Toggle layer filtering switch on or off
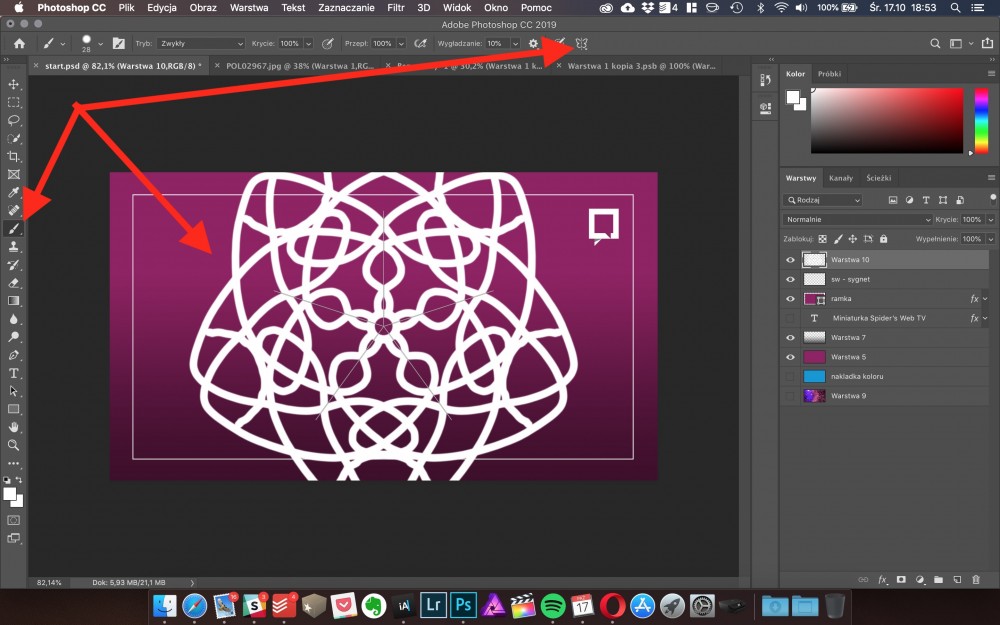The height and width of the screenshot is (625, 1000). tap(992, 199)
